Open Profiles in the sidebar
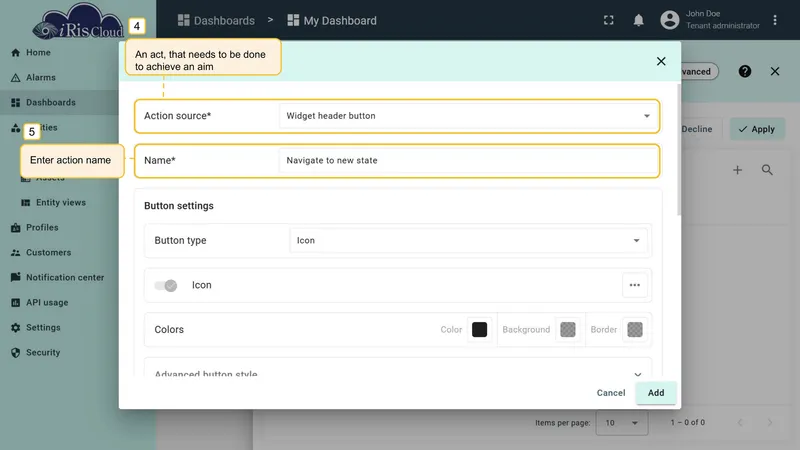 tap(42, 228)
